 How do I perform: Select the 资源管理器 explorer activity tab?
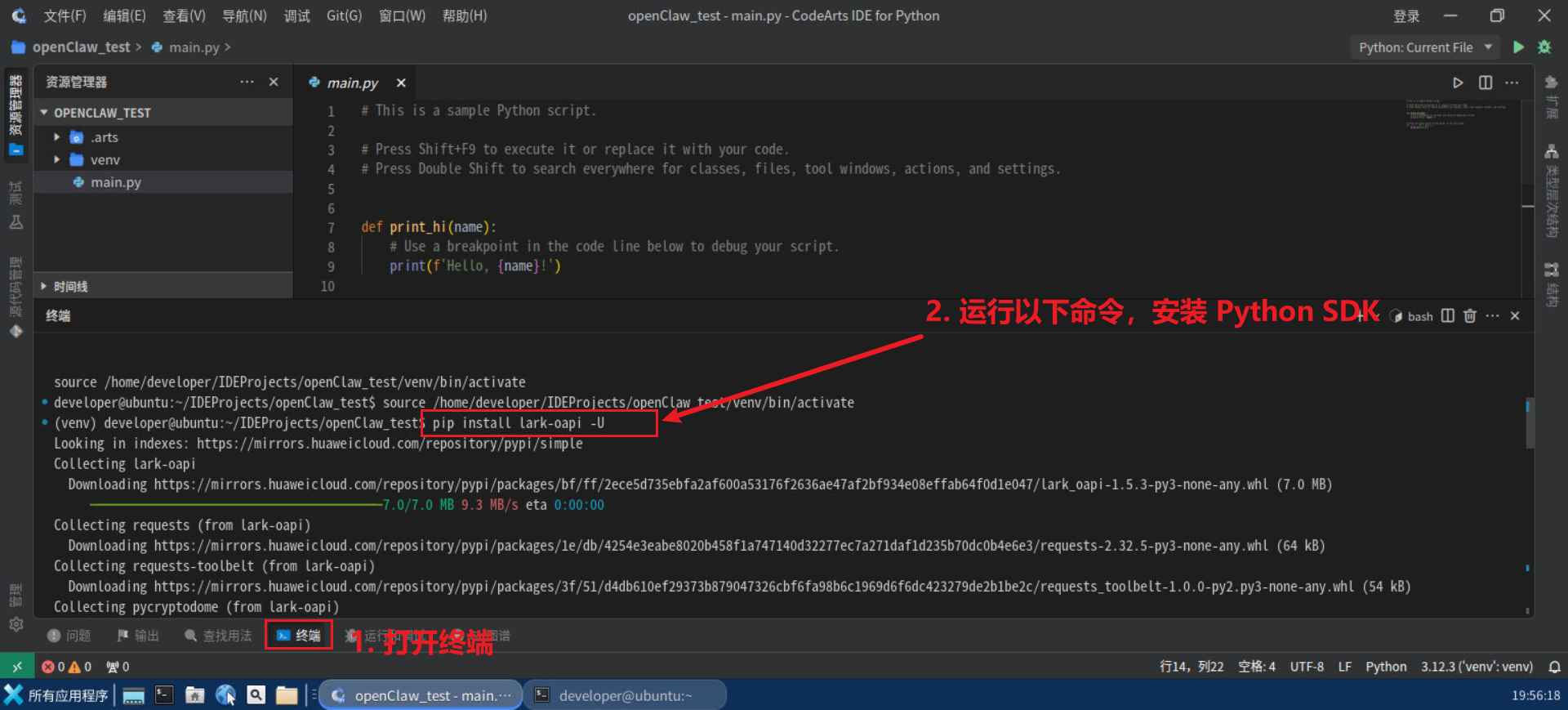click(16, 114)
